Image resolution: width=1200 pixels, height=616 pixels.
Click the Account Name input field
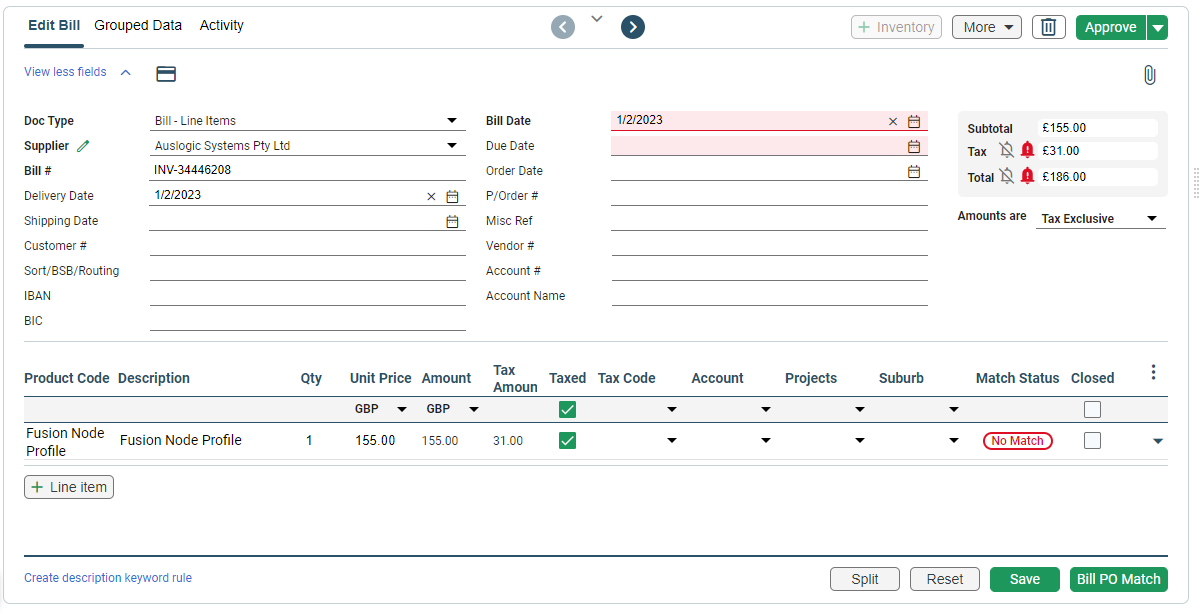(770, 295)
